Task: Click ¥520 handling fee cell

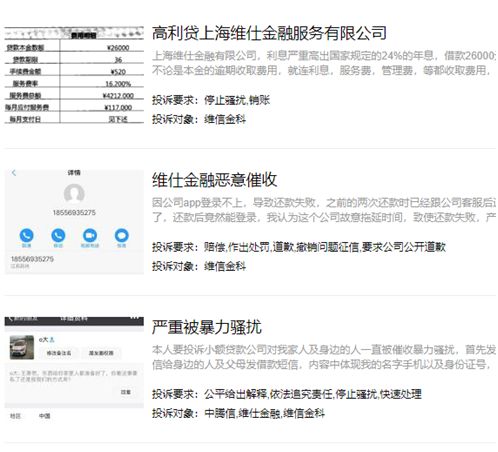Action: [118, 72]
